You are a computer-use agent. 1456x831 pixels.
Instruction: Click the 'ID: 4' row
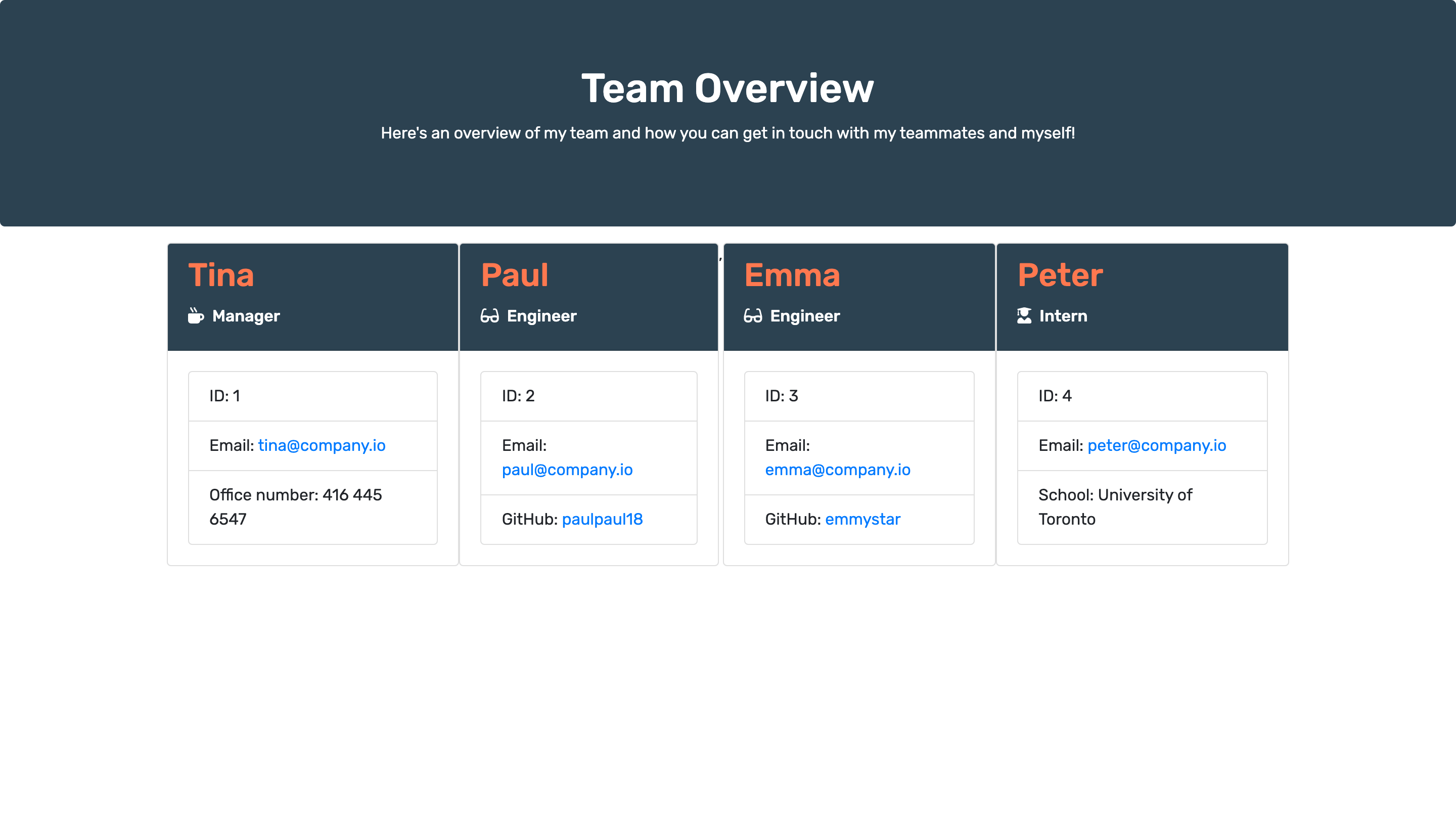pyautogui.click(x=1142, y=396)
